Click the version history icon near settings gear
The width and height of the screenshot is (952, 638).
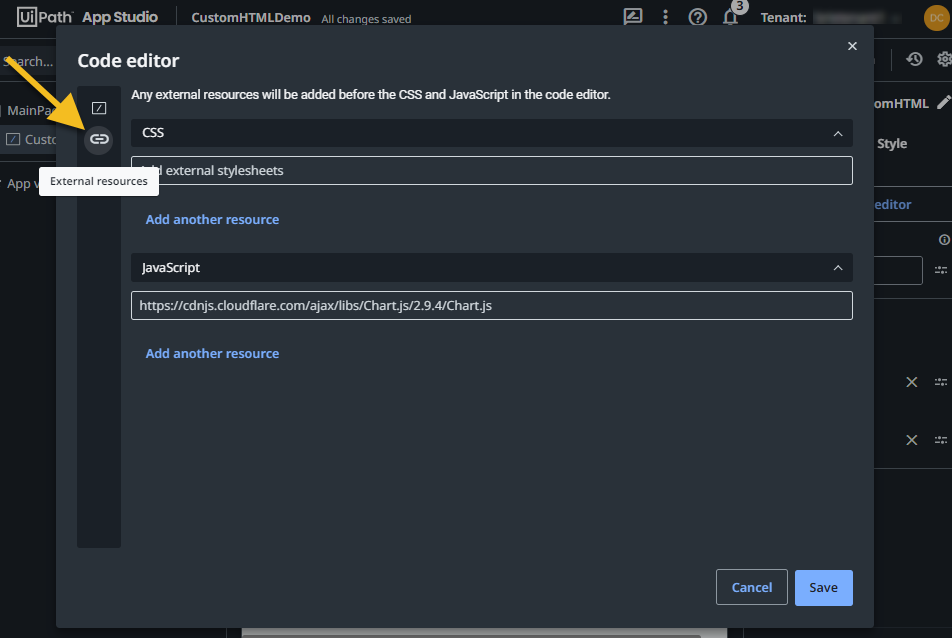[913, 59]
